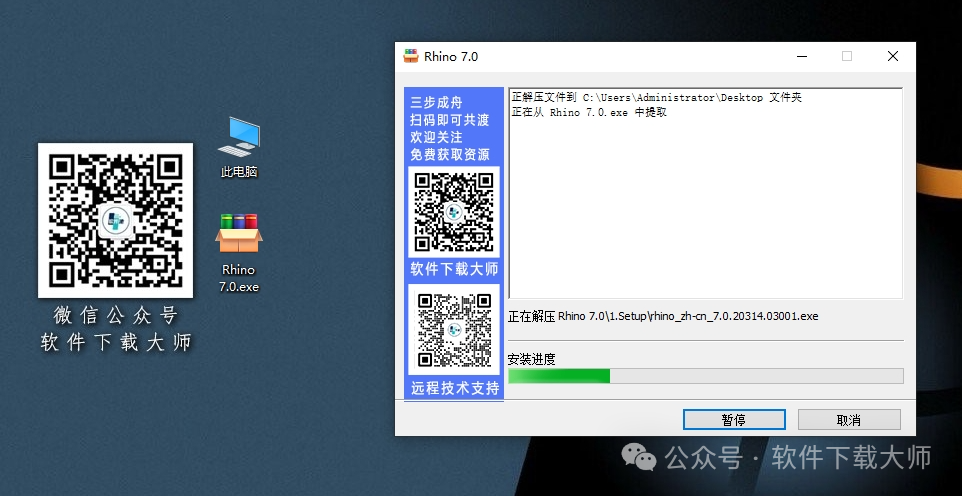The width and height of the screenshot is (962, 496).
Task: Click the 远程技术支持 label
Action: click(x=455, y=388)
